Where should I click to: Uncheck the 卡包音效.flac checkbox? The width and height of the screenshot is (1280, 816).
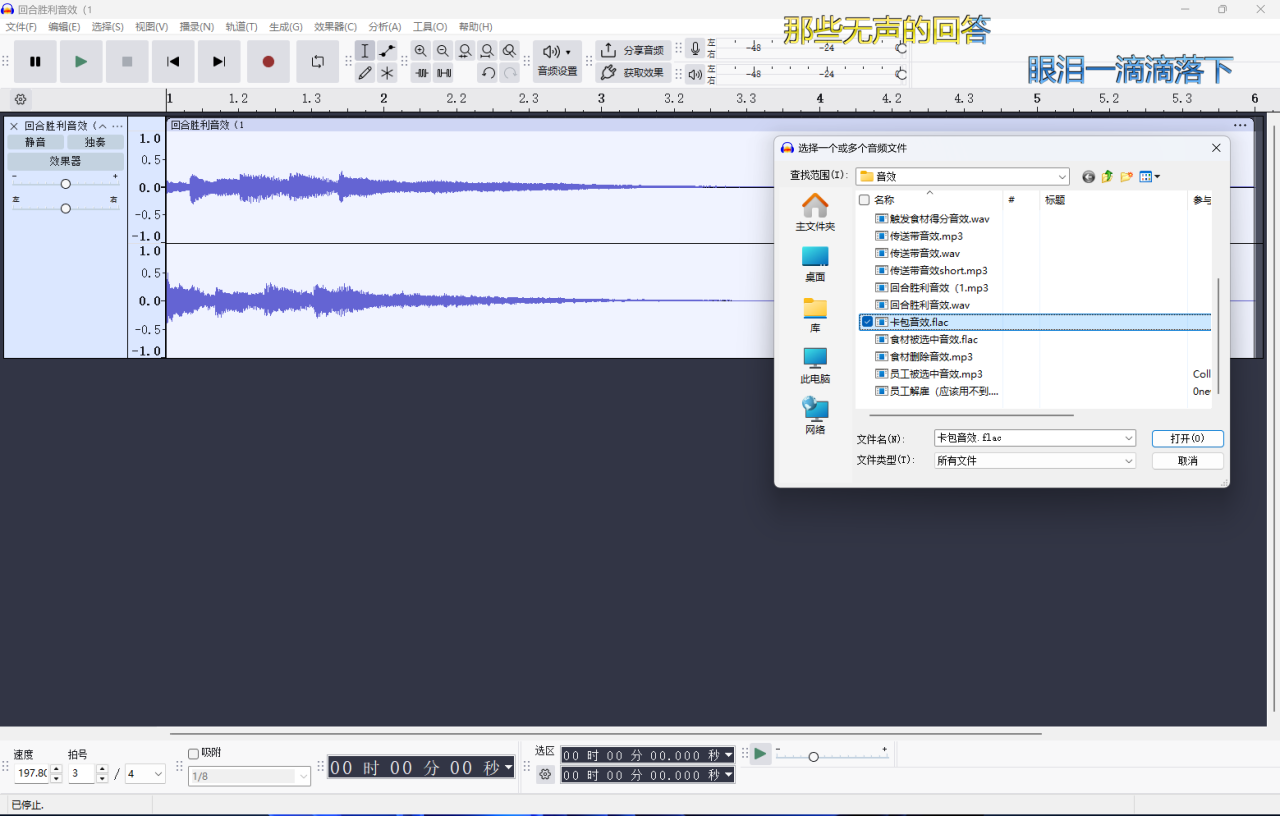(867, 322)
